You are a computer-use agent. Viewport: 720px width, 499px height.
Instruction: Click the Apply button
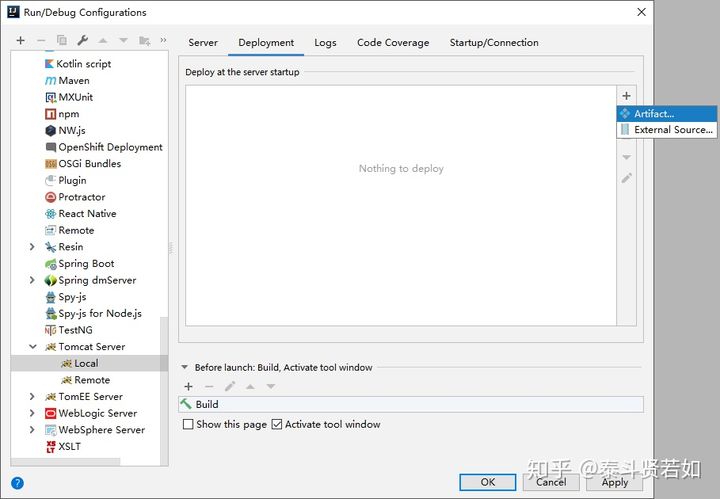[615, 482]
